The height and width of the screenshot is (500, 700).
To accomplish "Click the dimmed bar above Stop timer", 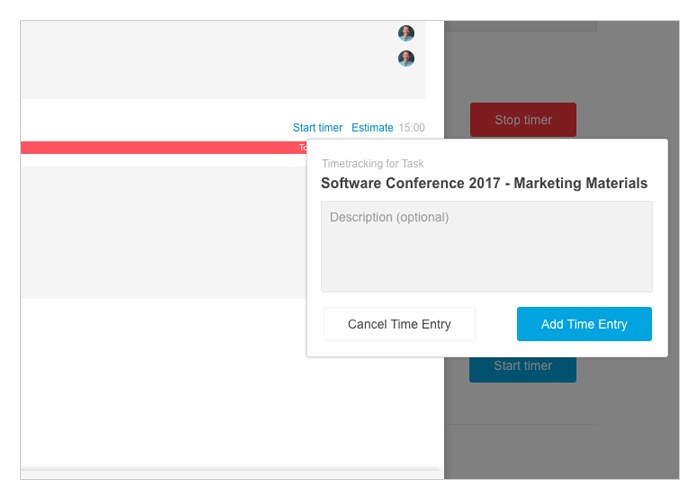I will (x=521, y=26).
